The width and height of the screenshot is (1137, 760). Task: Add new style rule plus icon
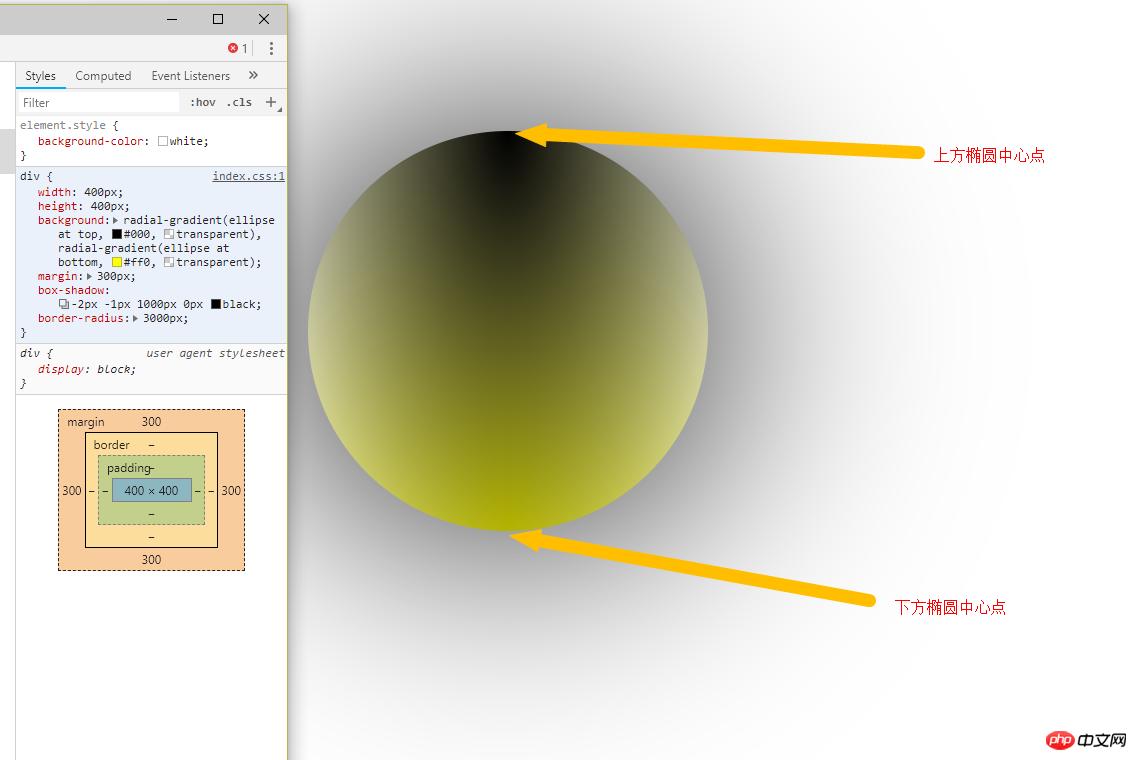click(271, 102)
